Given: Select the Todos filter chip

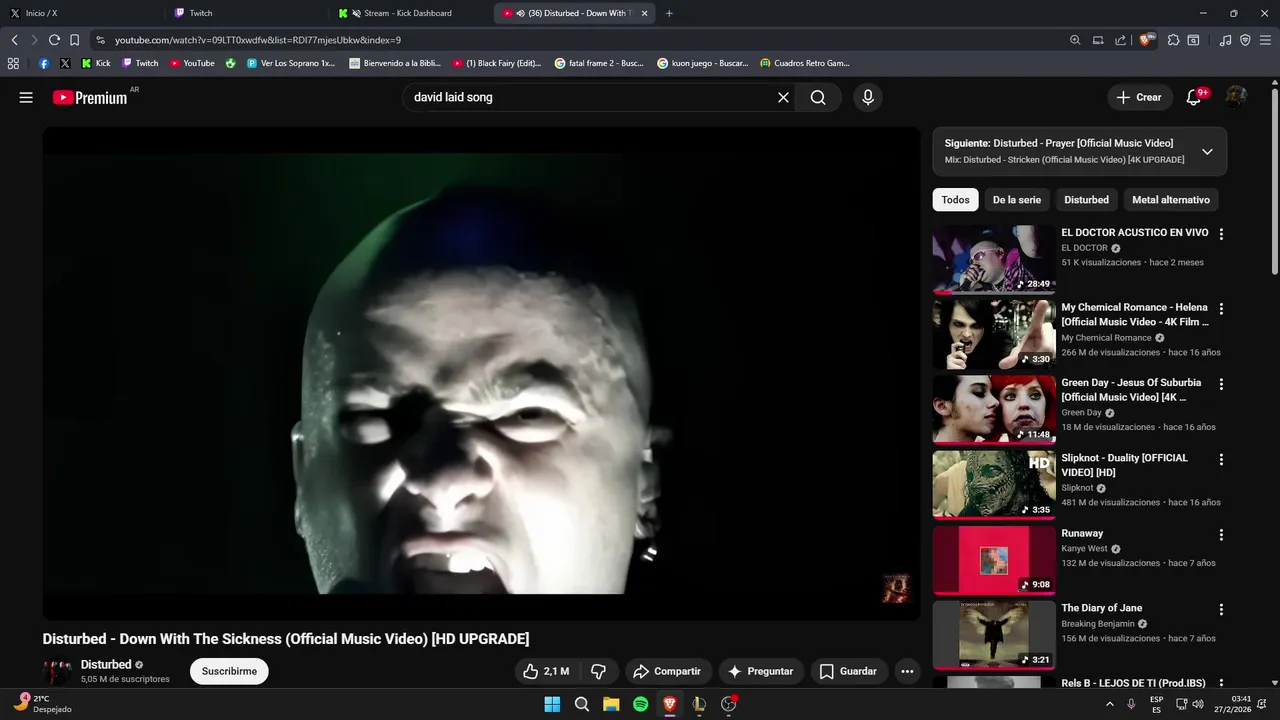Looking at the screenshot, I should point(955,200).
